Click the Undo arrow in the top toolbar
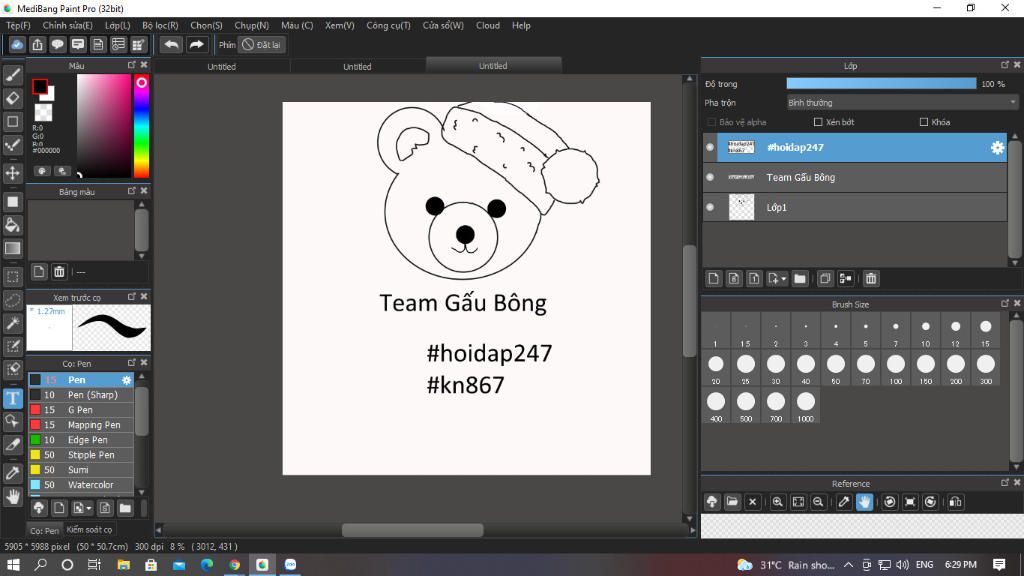 [171, 44]
